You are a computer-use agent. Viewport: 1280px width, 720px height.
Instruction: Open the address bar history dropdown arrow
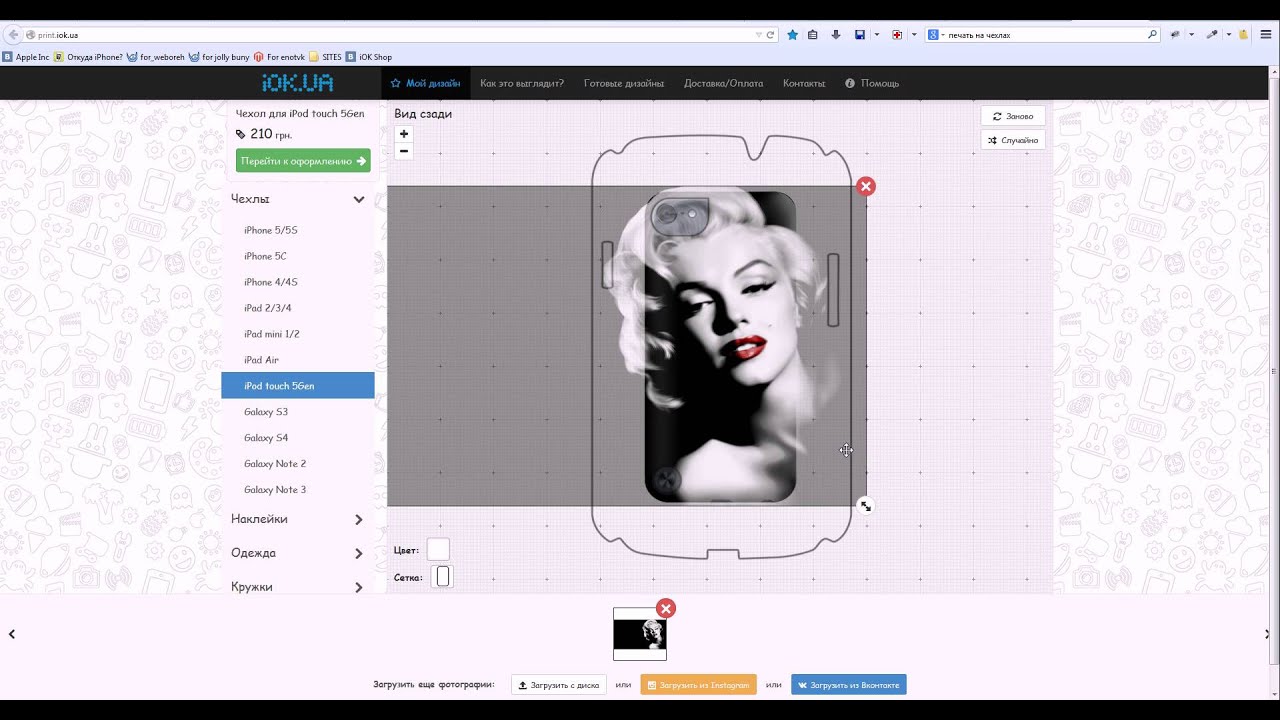coord(759,35)
